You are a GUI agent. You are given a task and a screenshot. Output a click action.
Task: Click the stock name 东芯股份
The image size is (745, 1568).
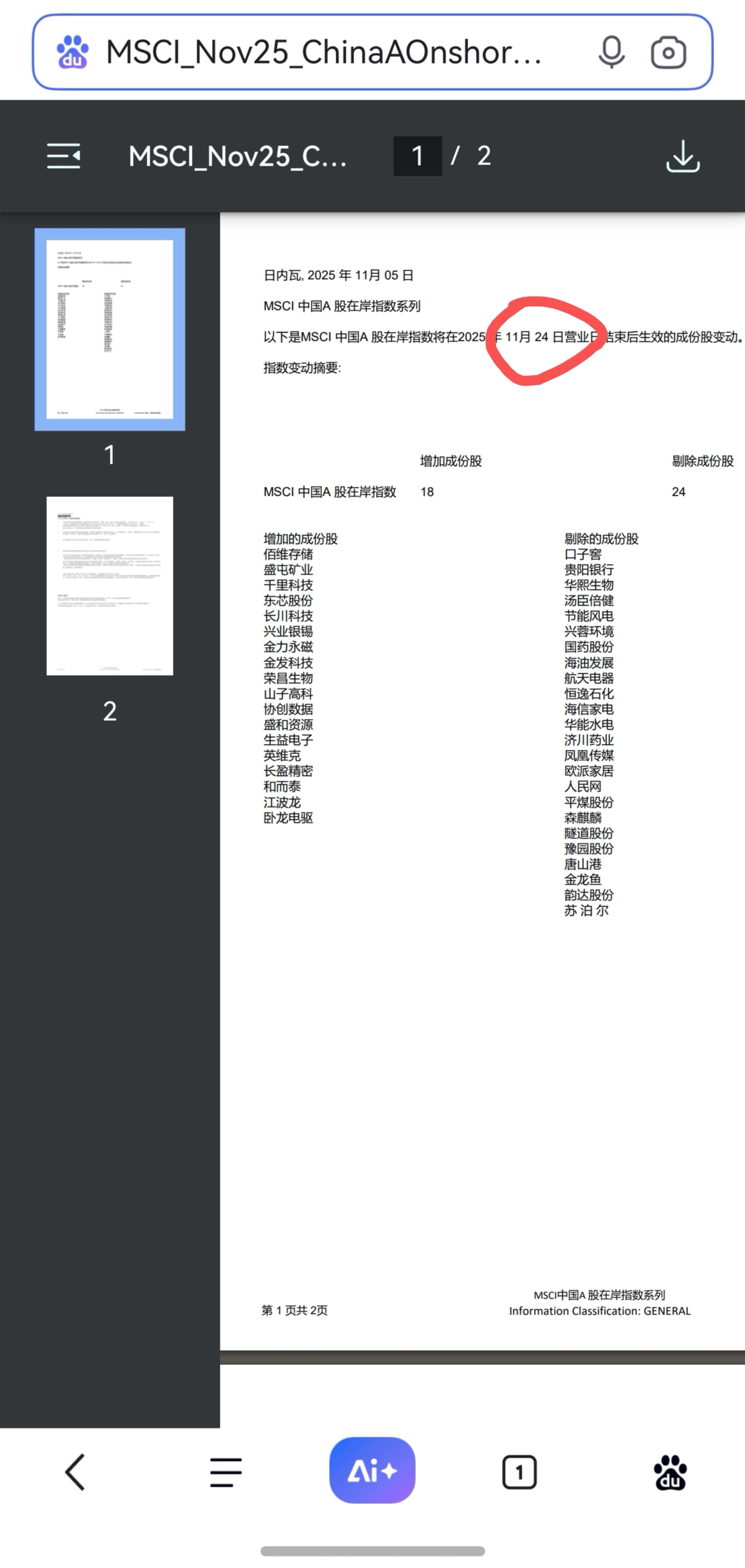288,600
